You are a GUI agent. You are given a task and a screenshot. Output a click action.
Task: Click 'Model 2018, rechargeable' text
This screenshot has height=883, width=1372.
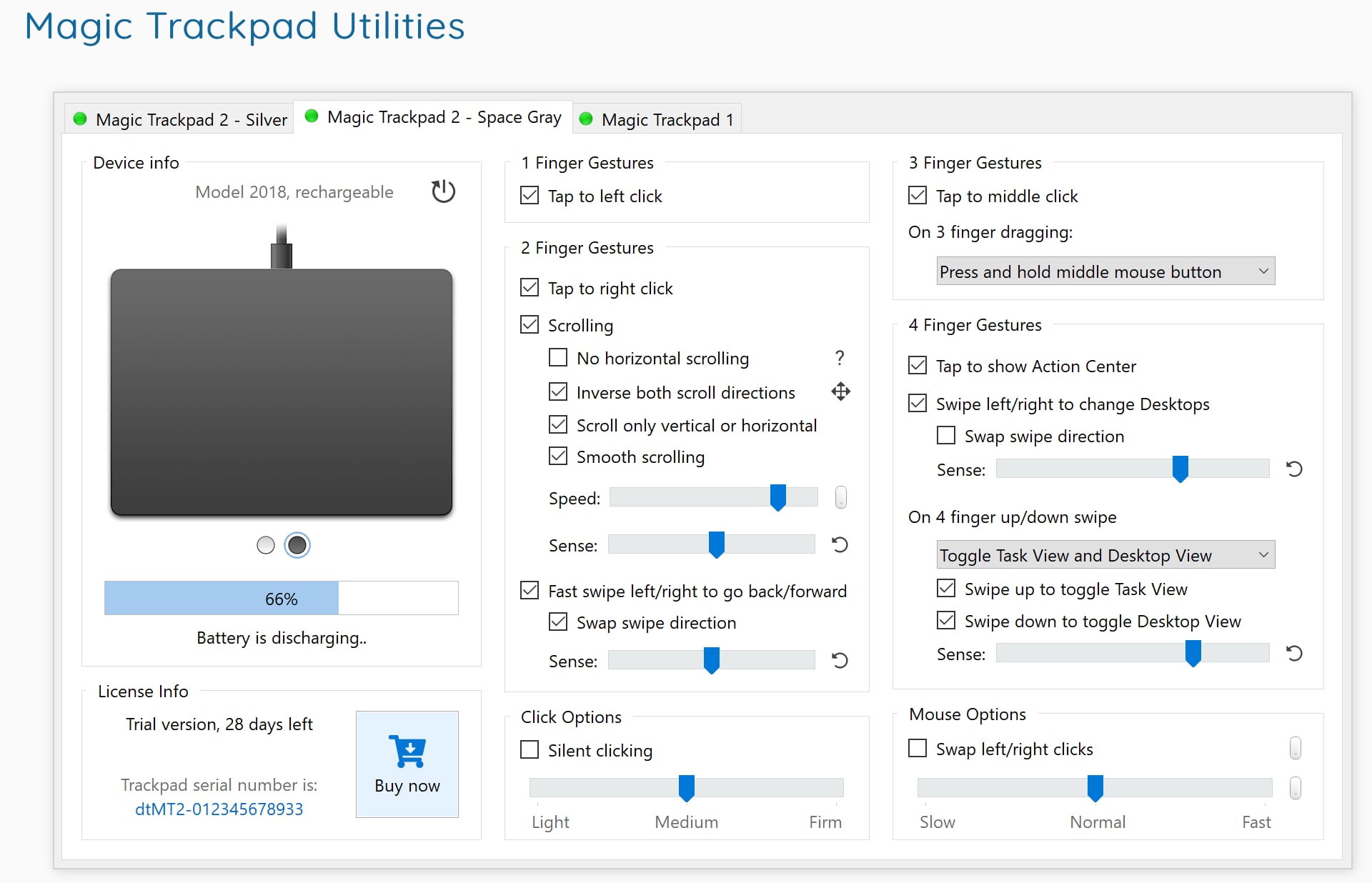294,192
